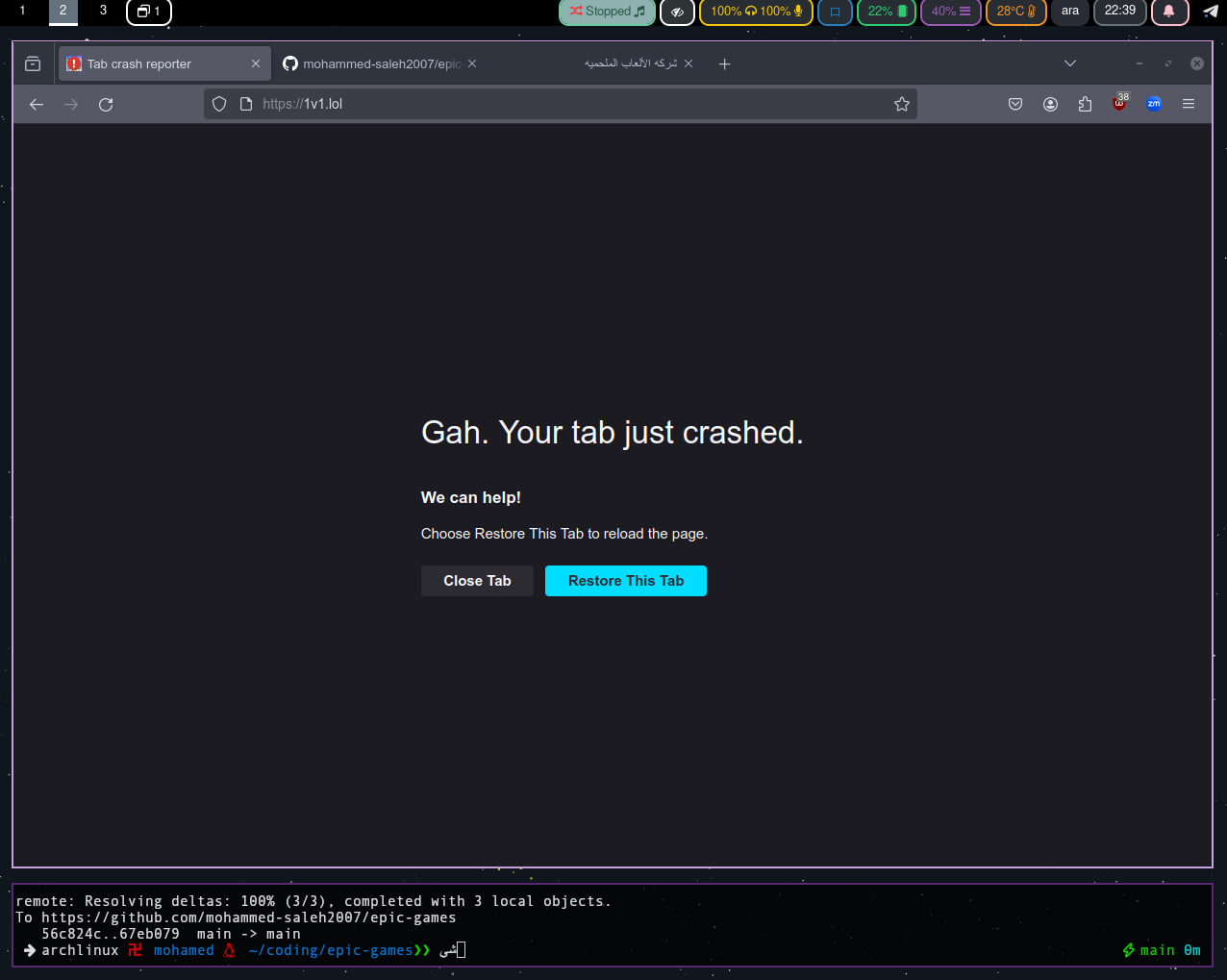Click the tracking protection shield icon
The image size is (1227, 980).
pyautogui.click(x=219, y=104)
